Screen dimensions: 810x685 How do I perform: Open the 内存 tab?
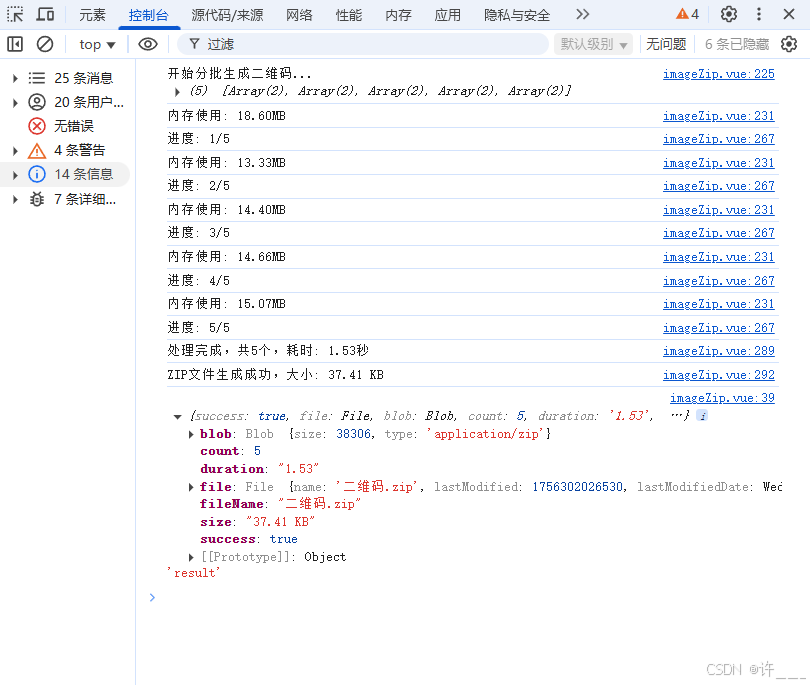pos(398,15)
